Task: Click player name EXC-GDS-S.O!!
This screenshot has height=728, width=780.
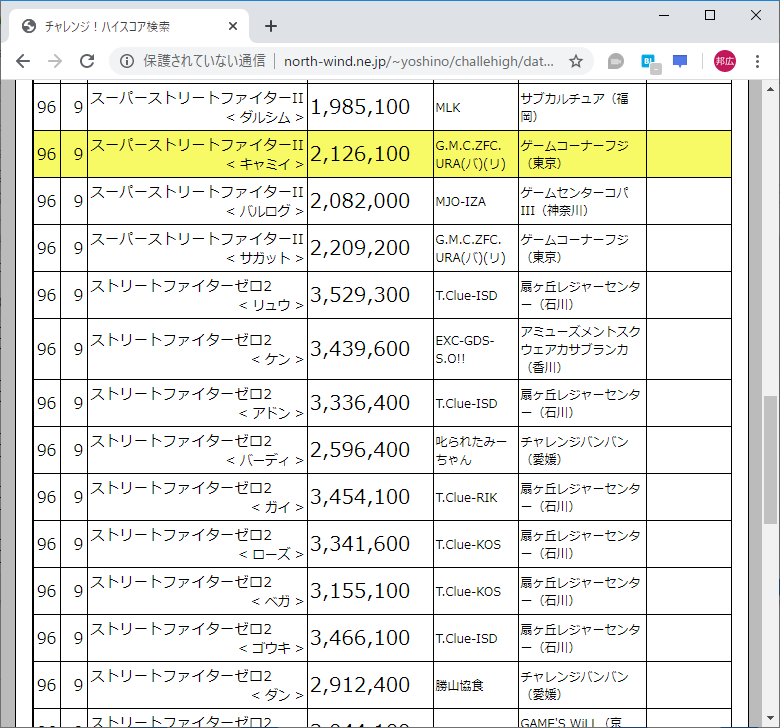Action: point(465,349)
